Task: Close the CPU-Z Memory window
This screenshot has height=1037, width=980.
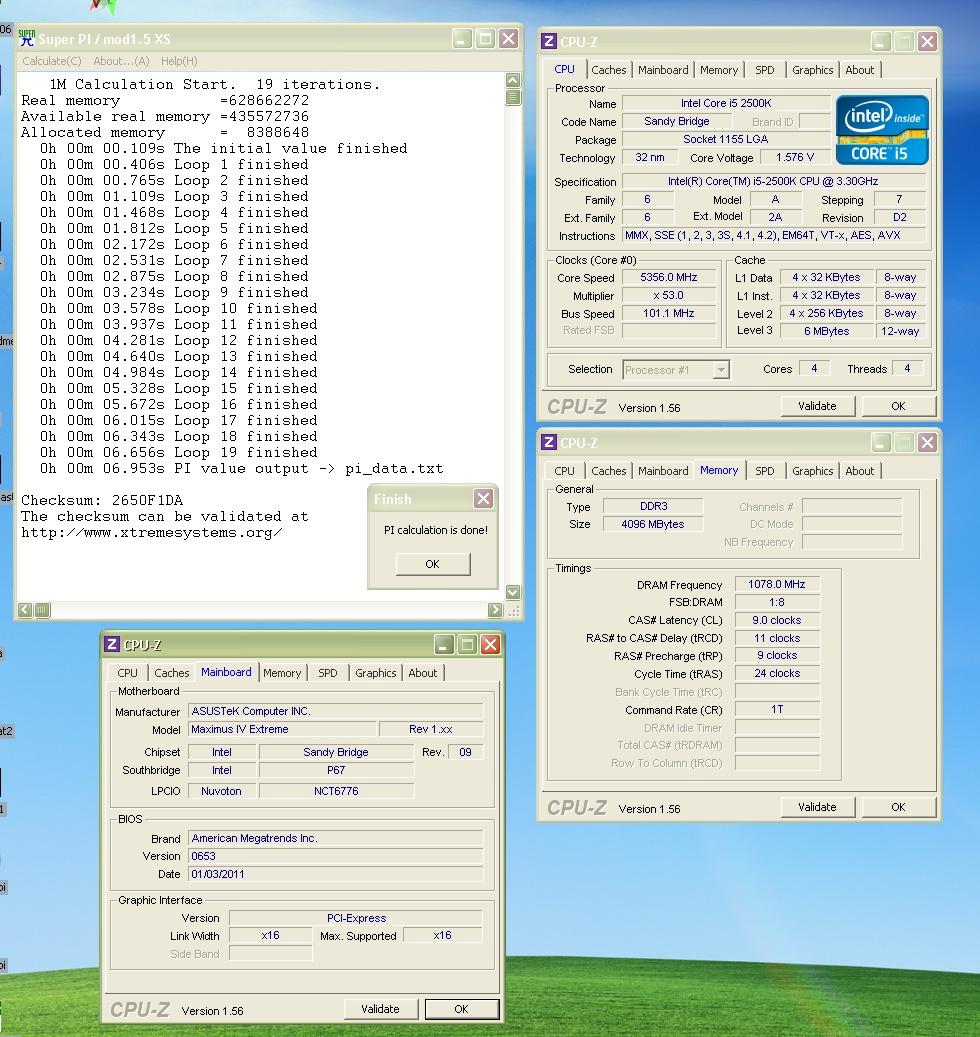Action: (927, 442)
